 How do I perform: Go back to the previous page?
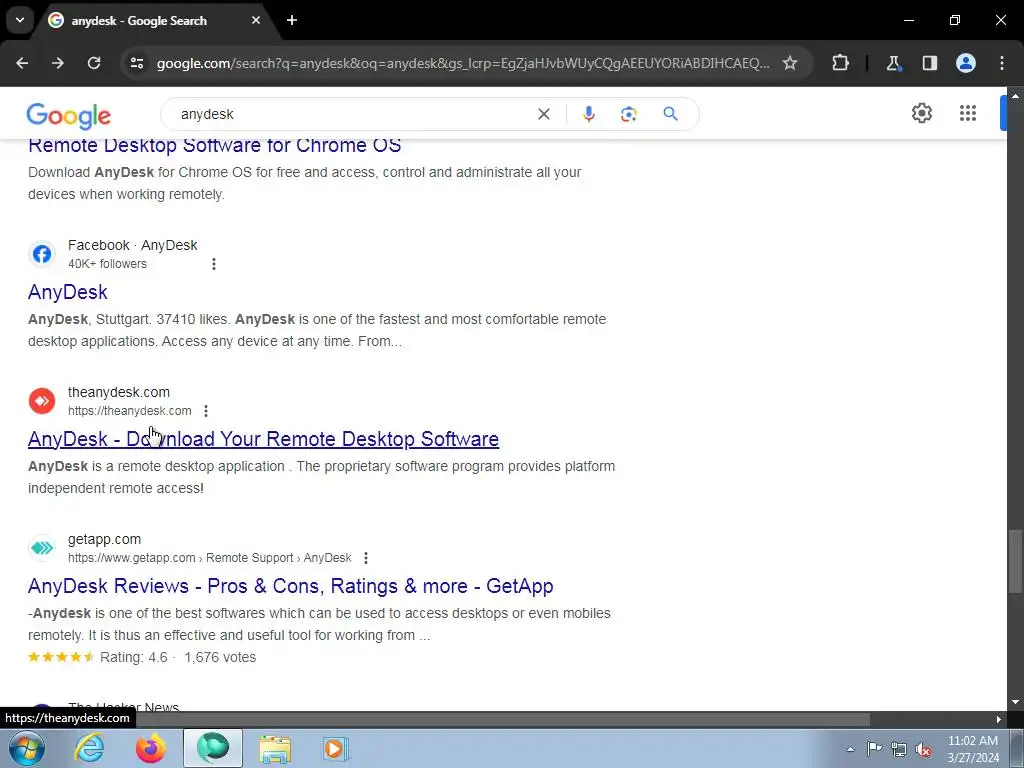(x=22, y=63)
